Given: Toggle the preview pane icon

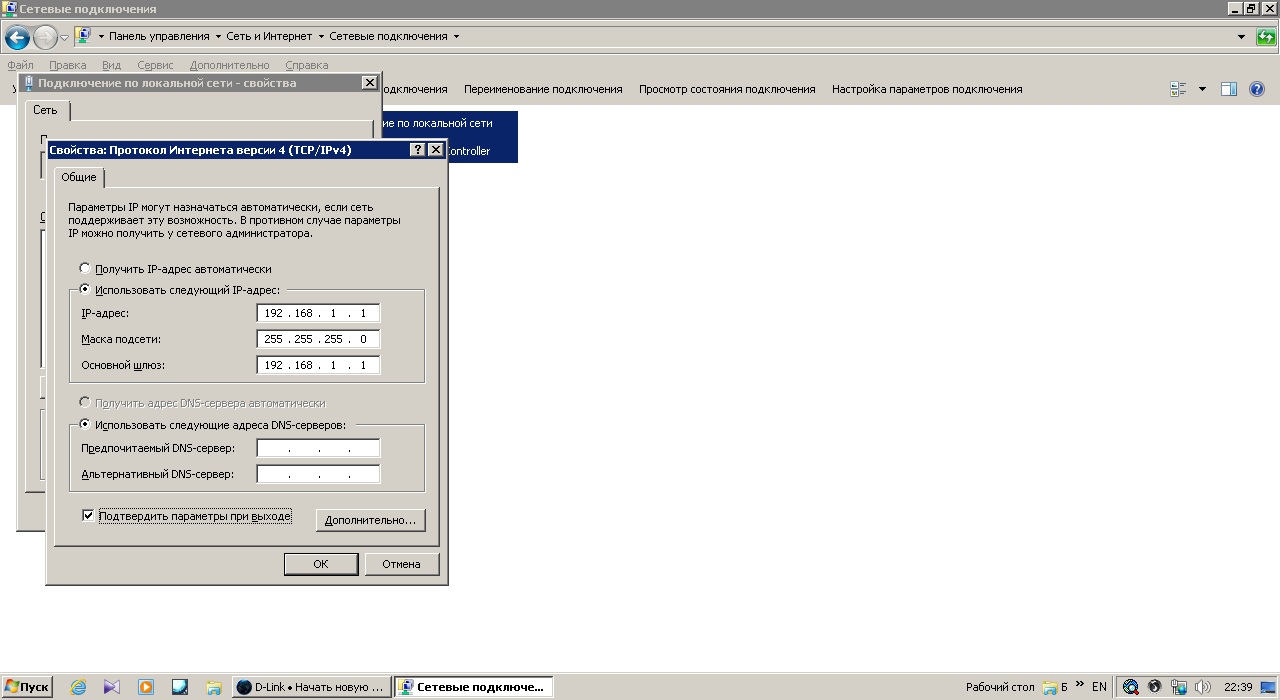Looking at the screenshot, I should [1229, 89].
